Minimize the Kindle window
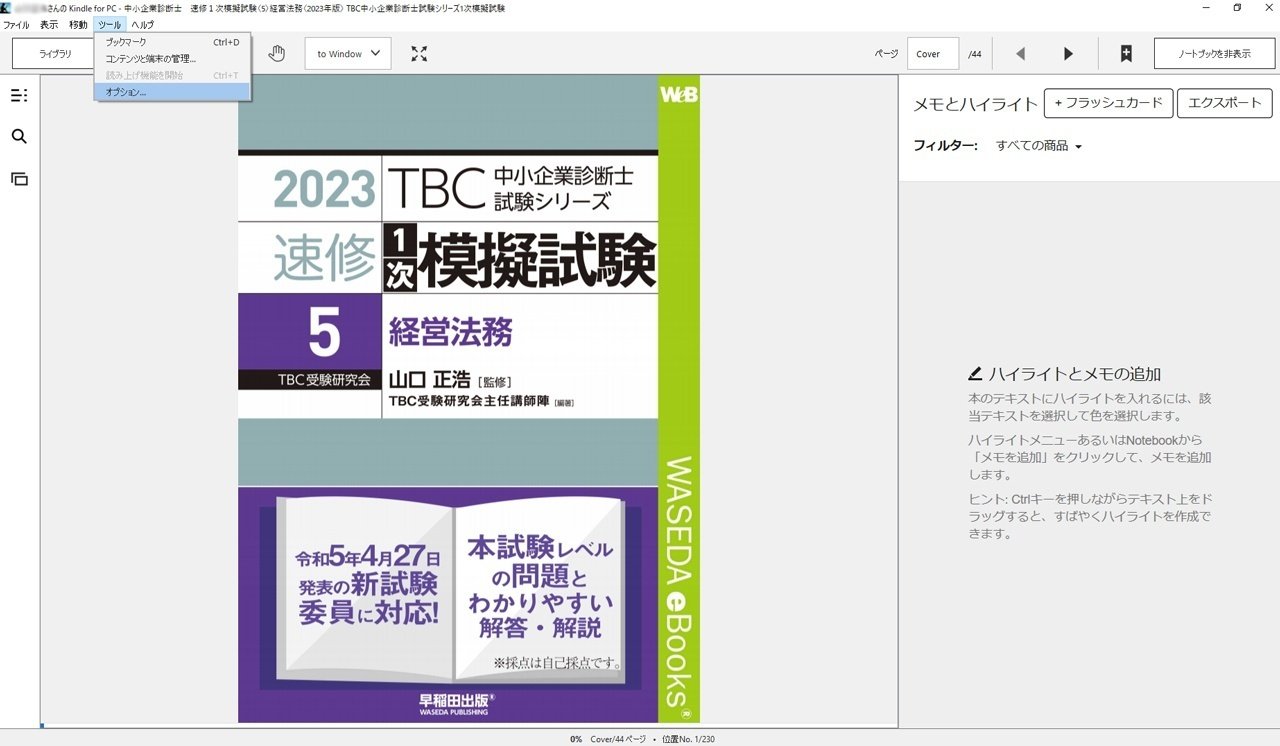1280x746 pixels. tap(1208, 8)
